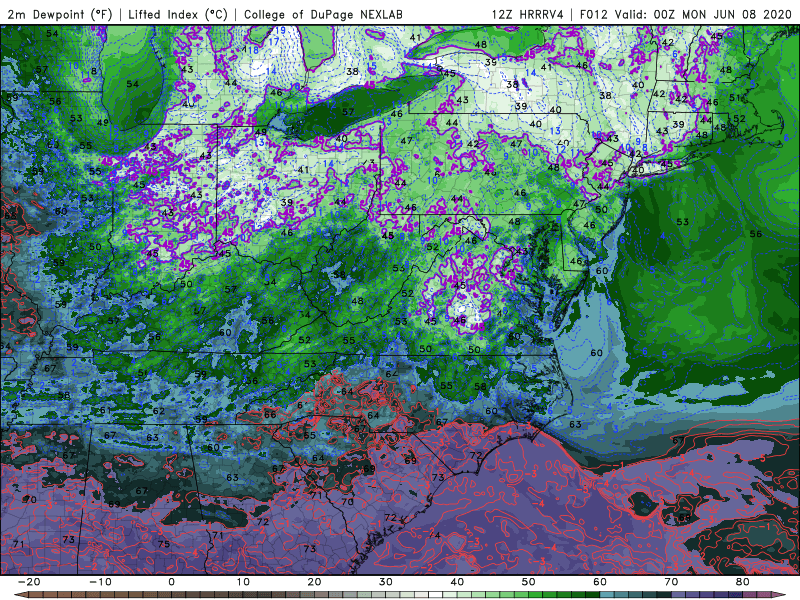Image resolution: width=800 pixels, height=600 pixels.
Task: Click the 10 label on the color scale
Action: click(243, 582)
